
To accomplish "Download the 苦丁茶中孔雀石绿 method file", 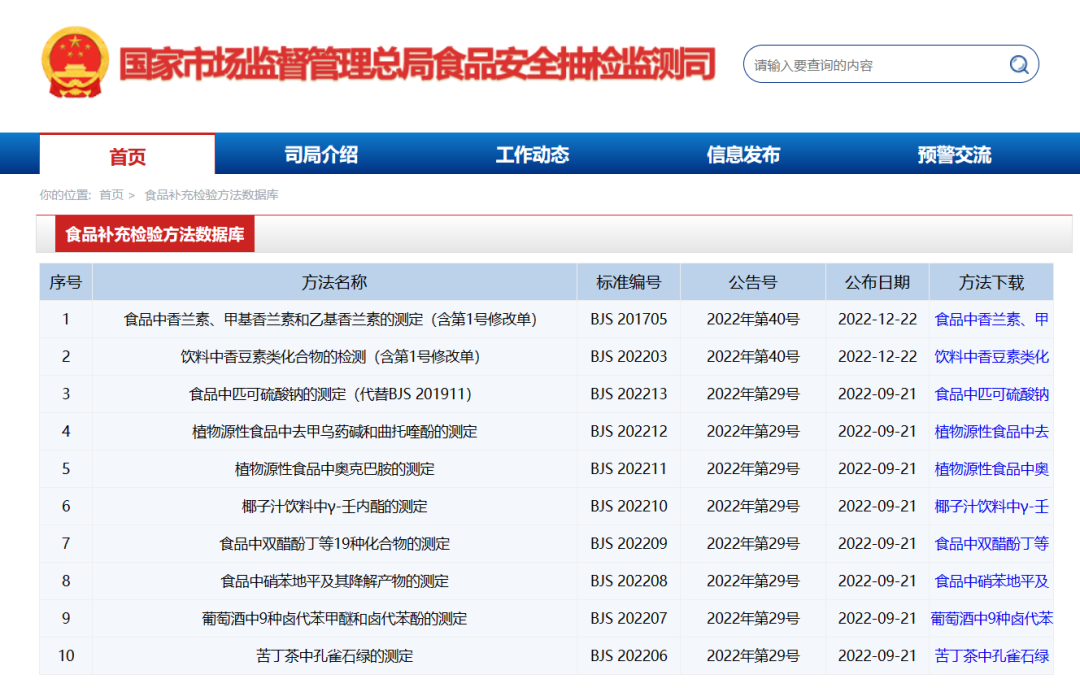I will coord(991,656).
